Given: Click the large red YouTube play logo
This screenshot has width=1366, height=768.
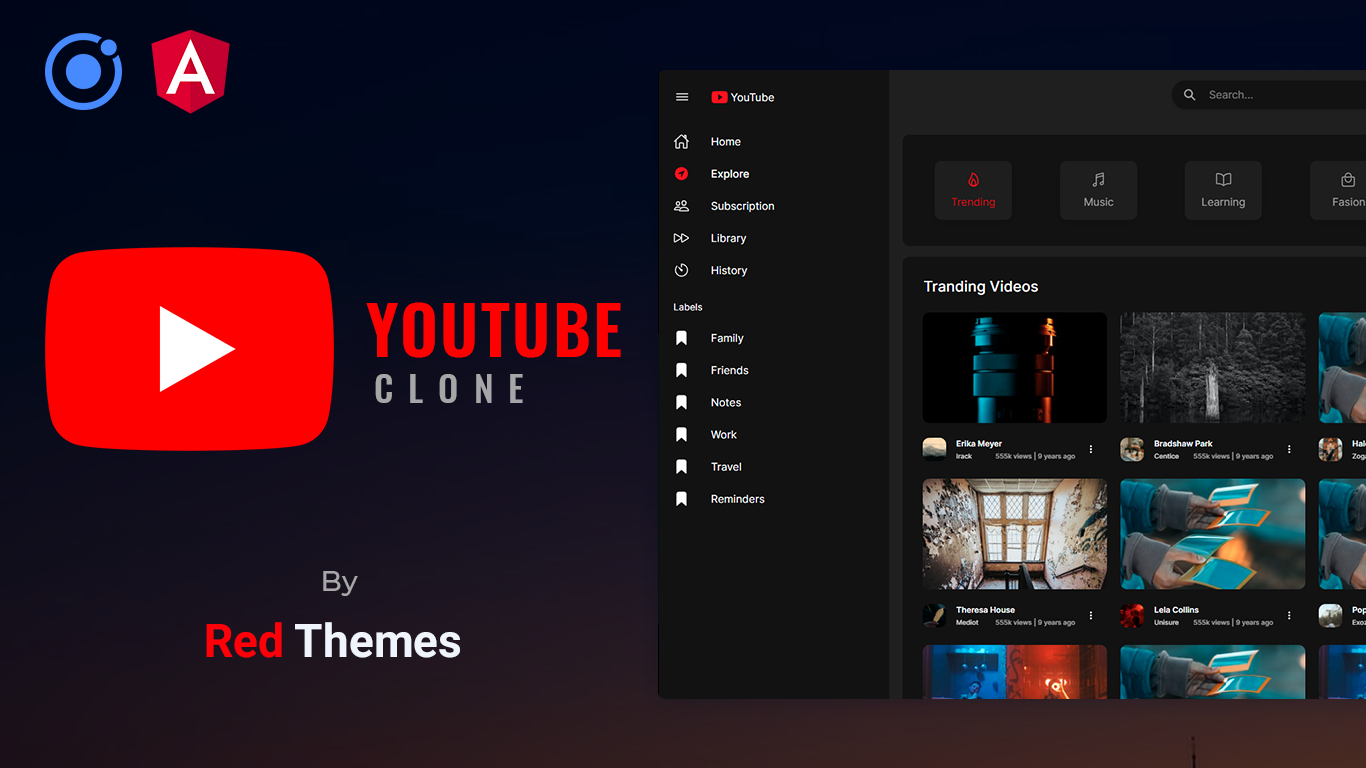Looking at the screenshot, I should (x=189, y=349).
